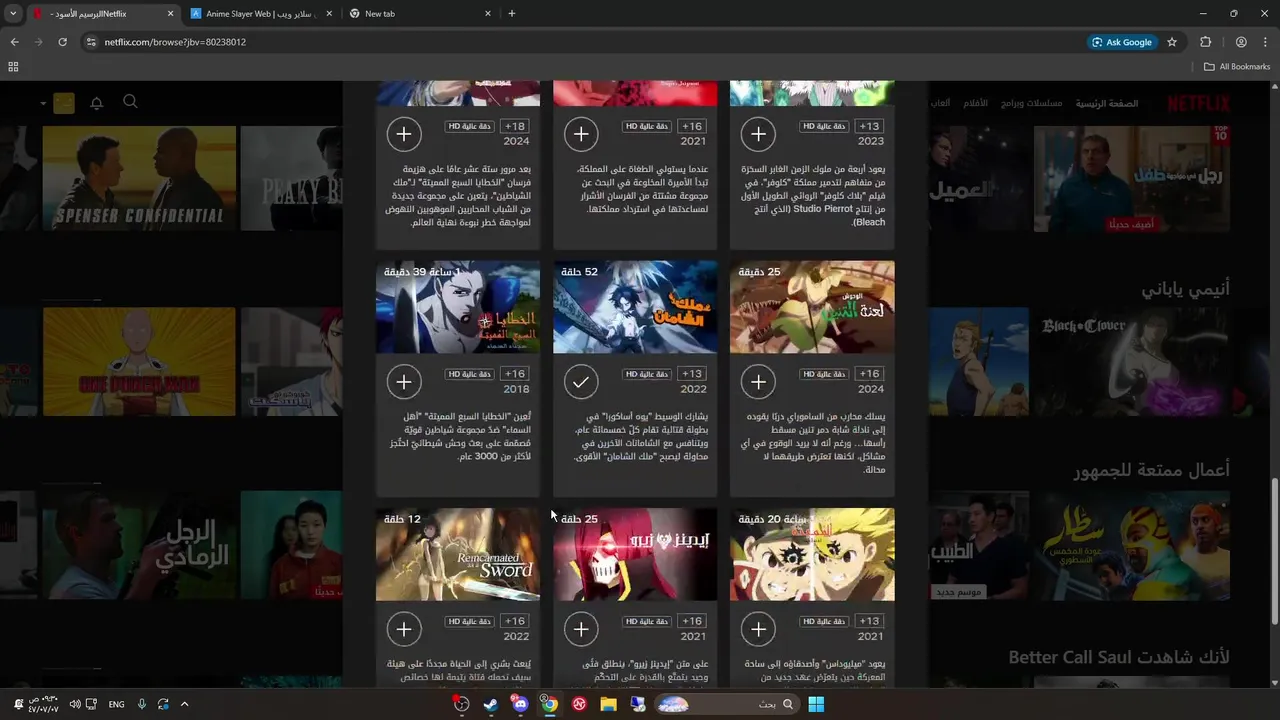
Task: Open Discord from the taskbar
Action: tap(520, 704)
